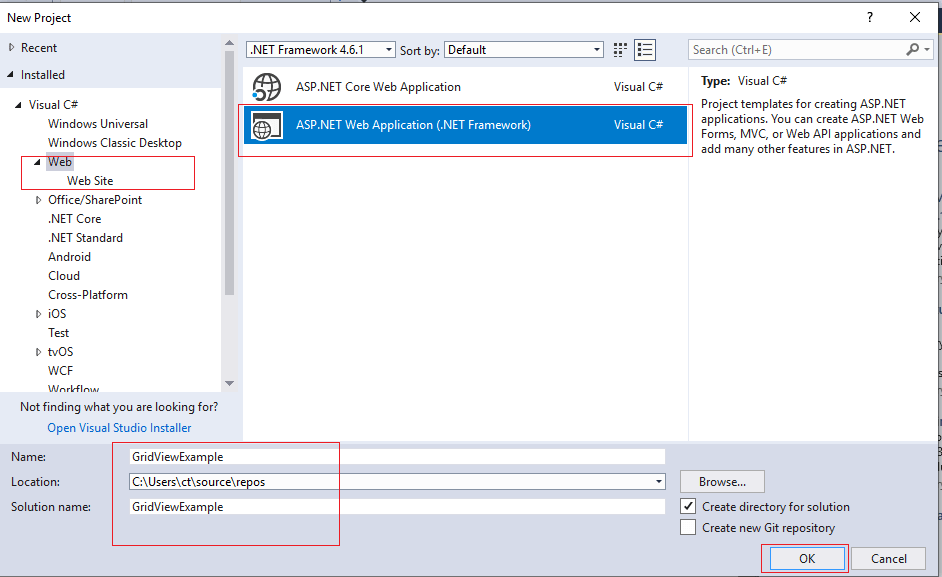This screenshot has height=577, width=942.
Task: Open Visual Studio Installer link
Action: [118, 427]
